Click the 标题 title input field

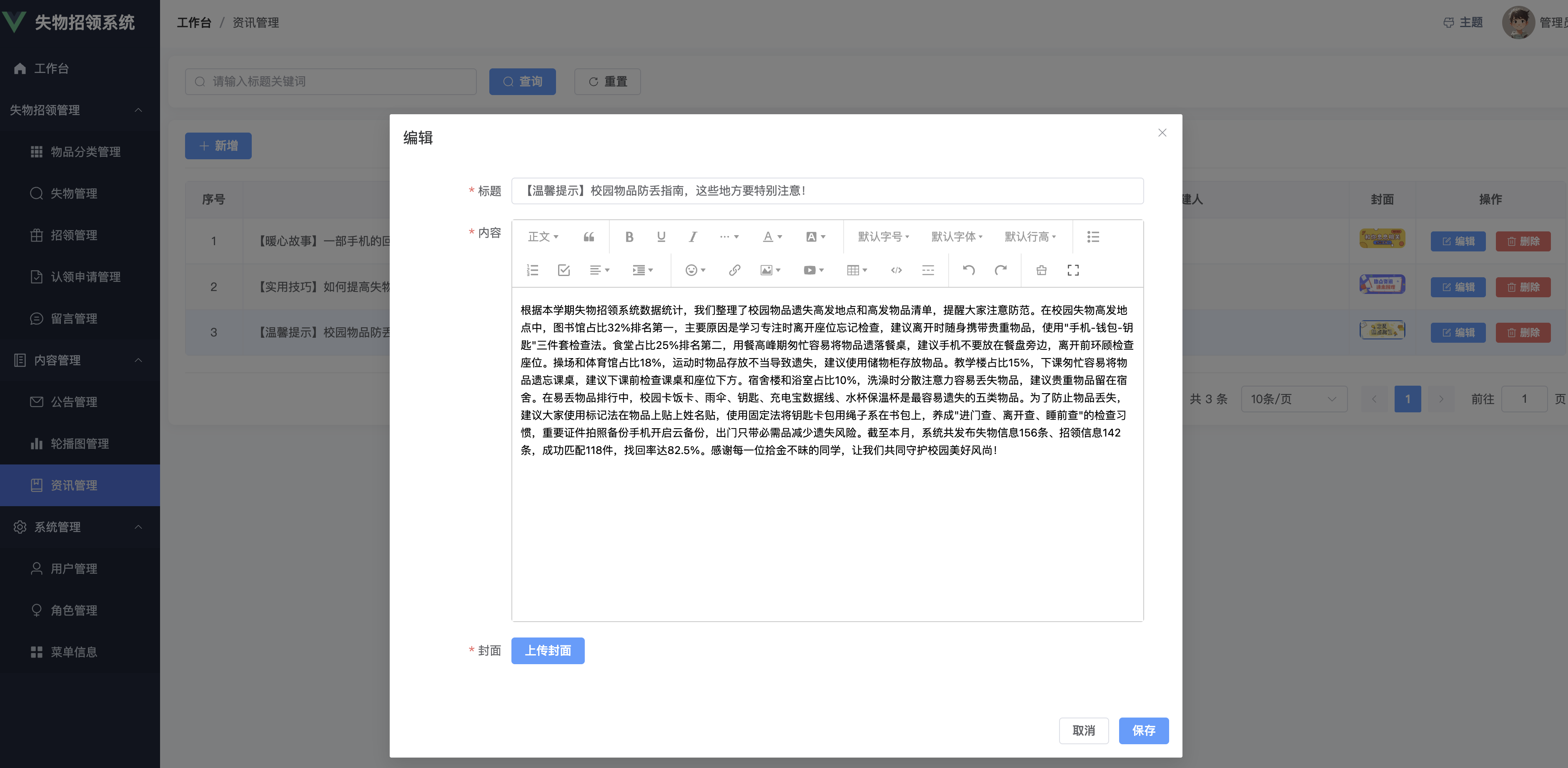(x=827, y=191)
